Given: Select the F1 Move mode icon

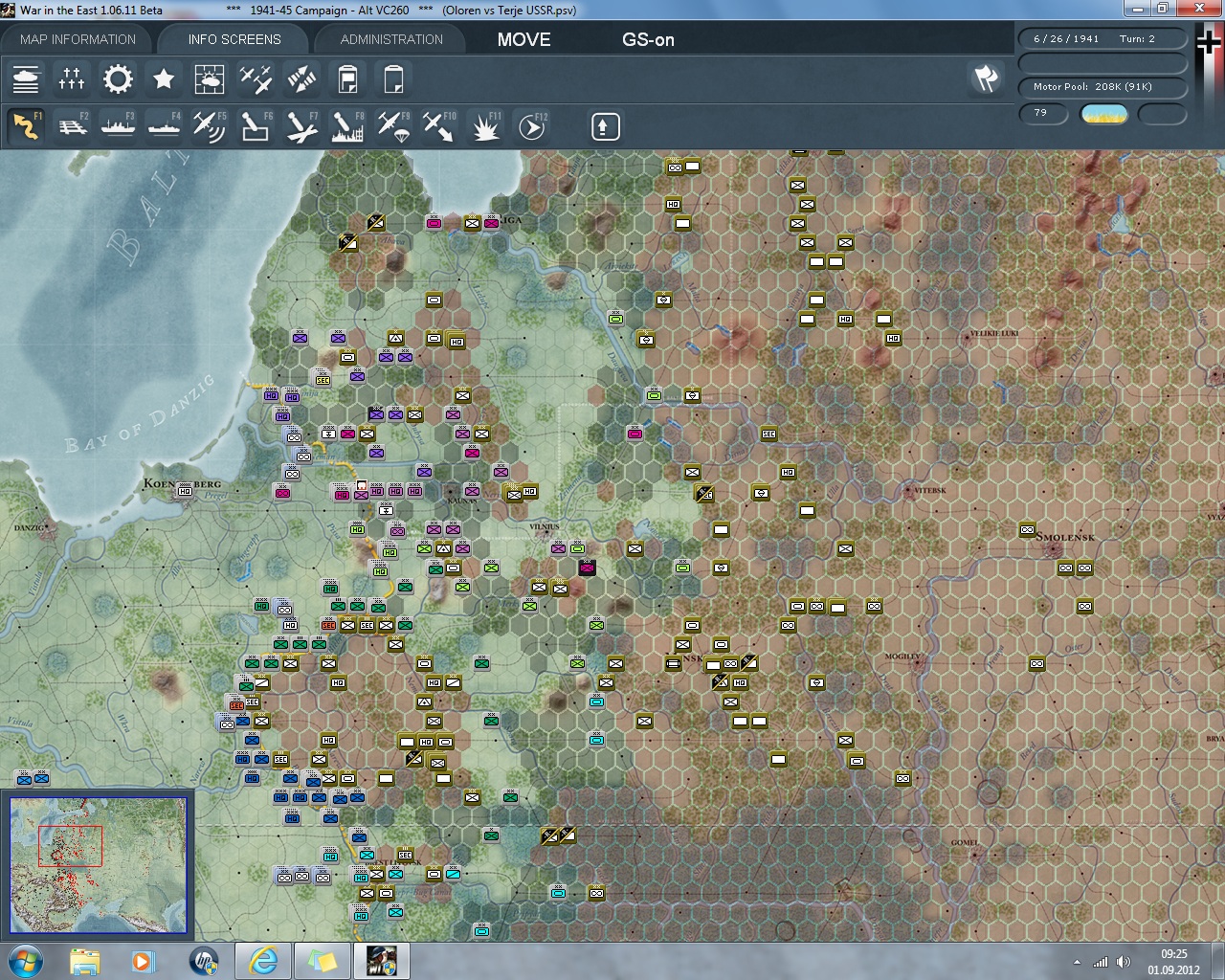Looking at the screenshot, I should tap(26, 126).
